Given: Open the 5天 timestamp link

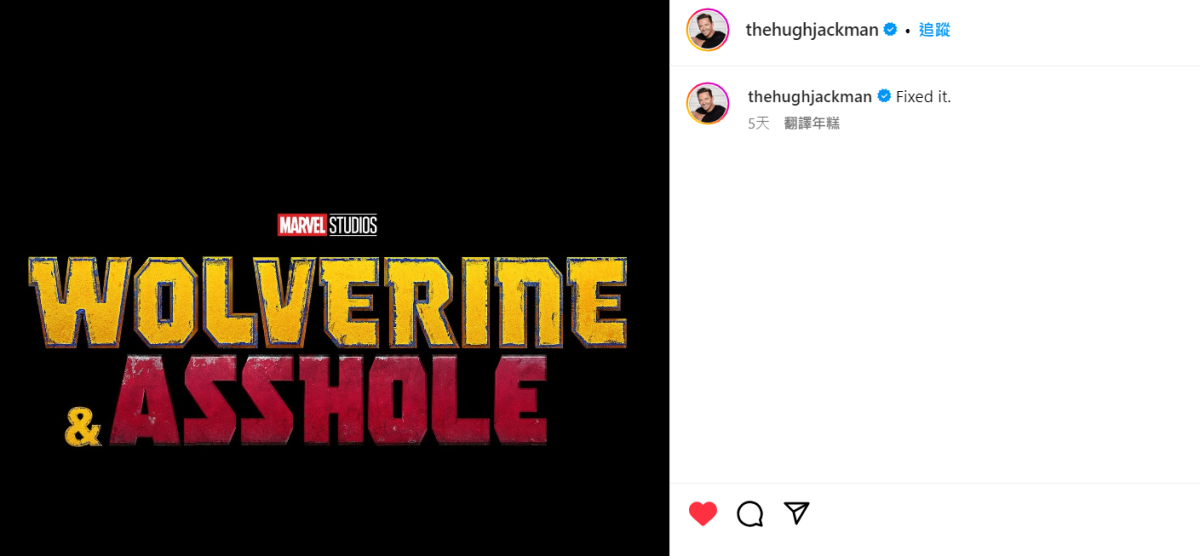Looking at the screenshot, I should click(x=759, y=123).
